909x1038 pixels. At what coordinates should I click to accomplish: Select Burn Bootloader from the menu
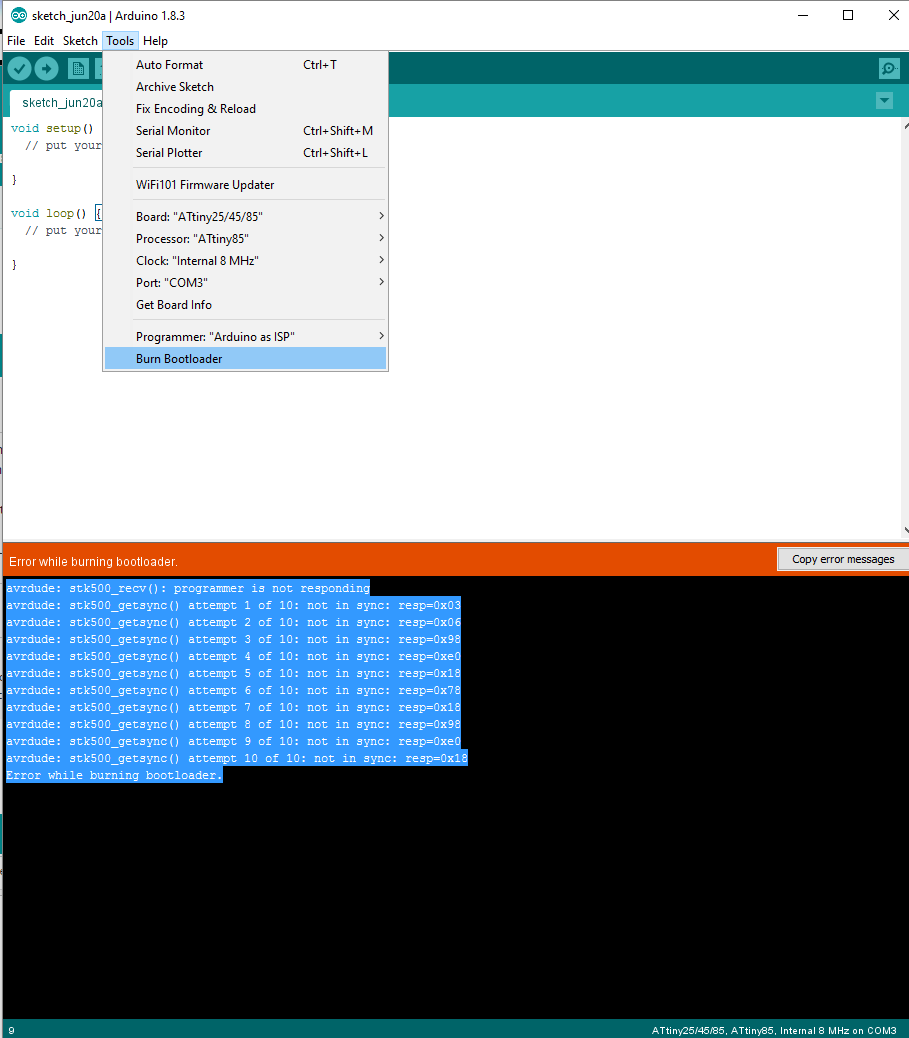tap(180, 358)
